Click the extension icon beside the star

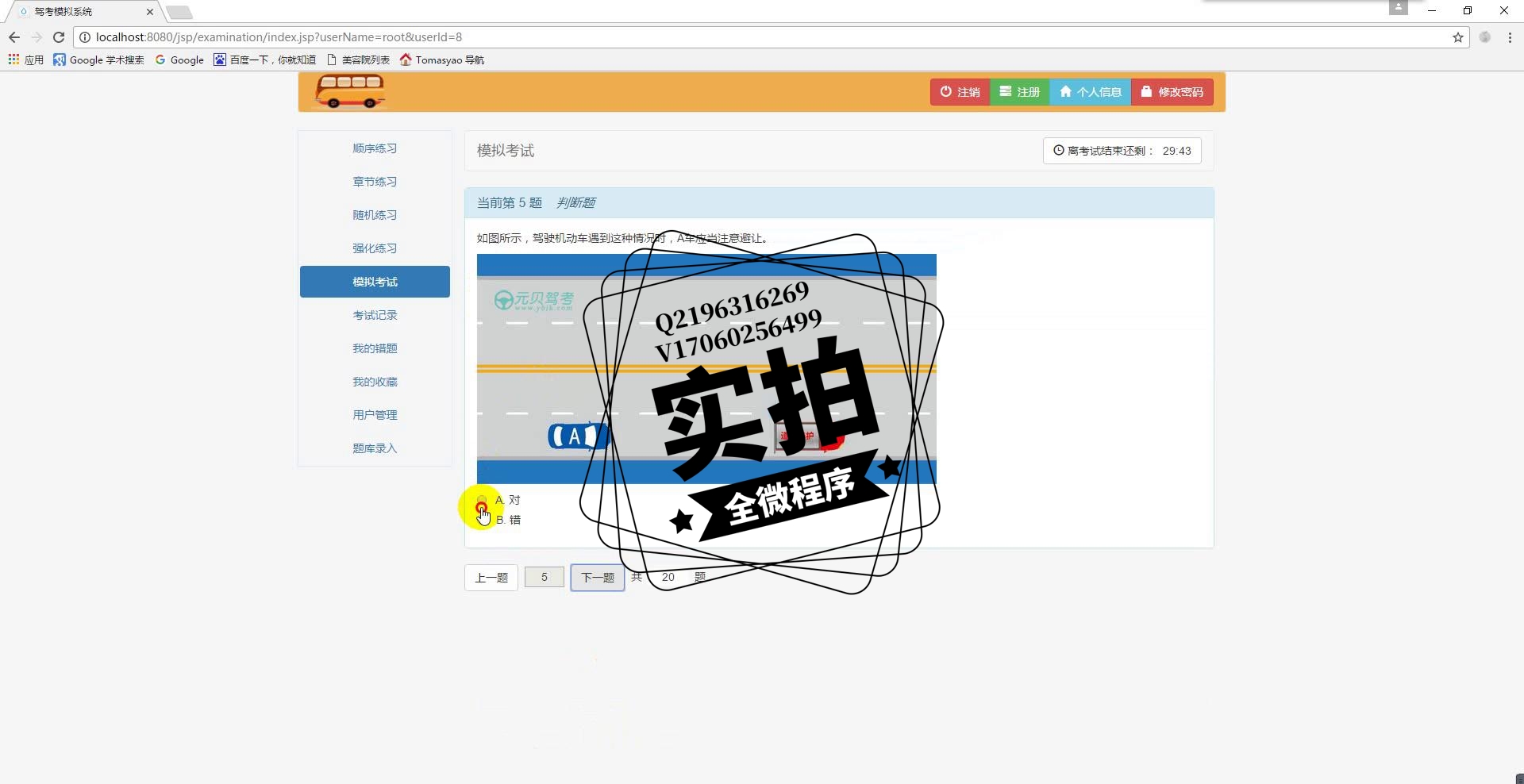click(1485, 37)
